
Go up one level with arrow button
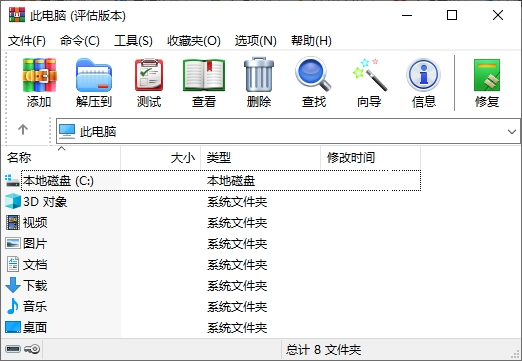click(23, 129)
